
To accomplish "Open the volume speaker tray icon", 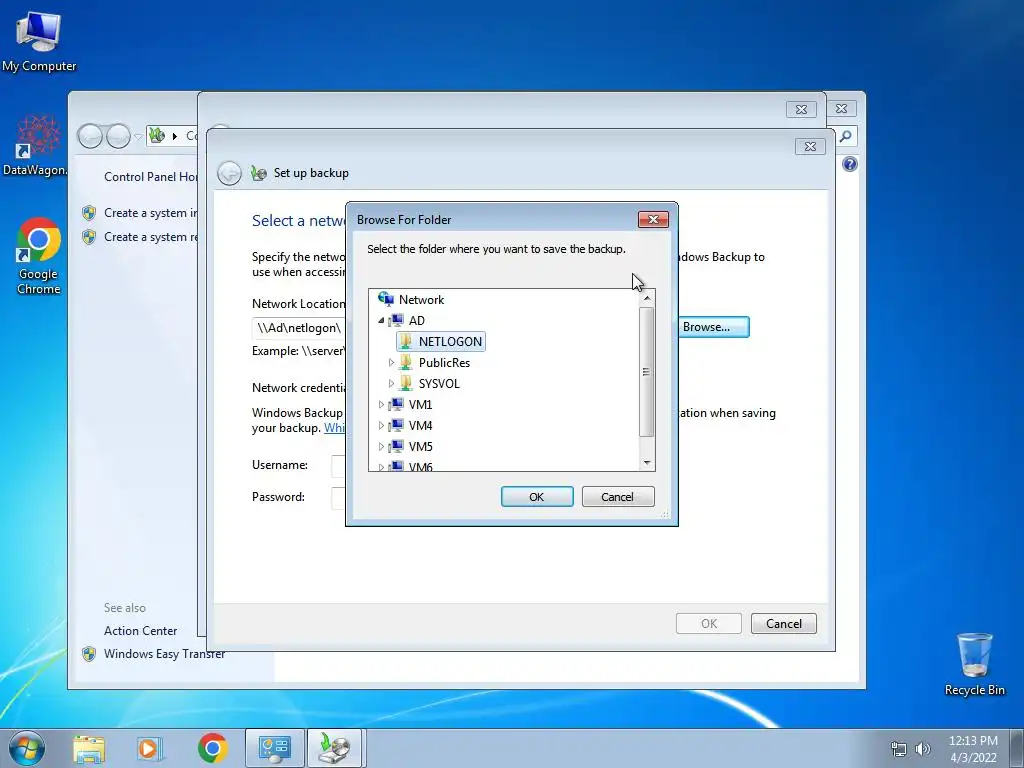I will [922, 749].
